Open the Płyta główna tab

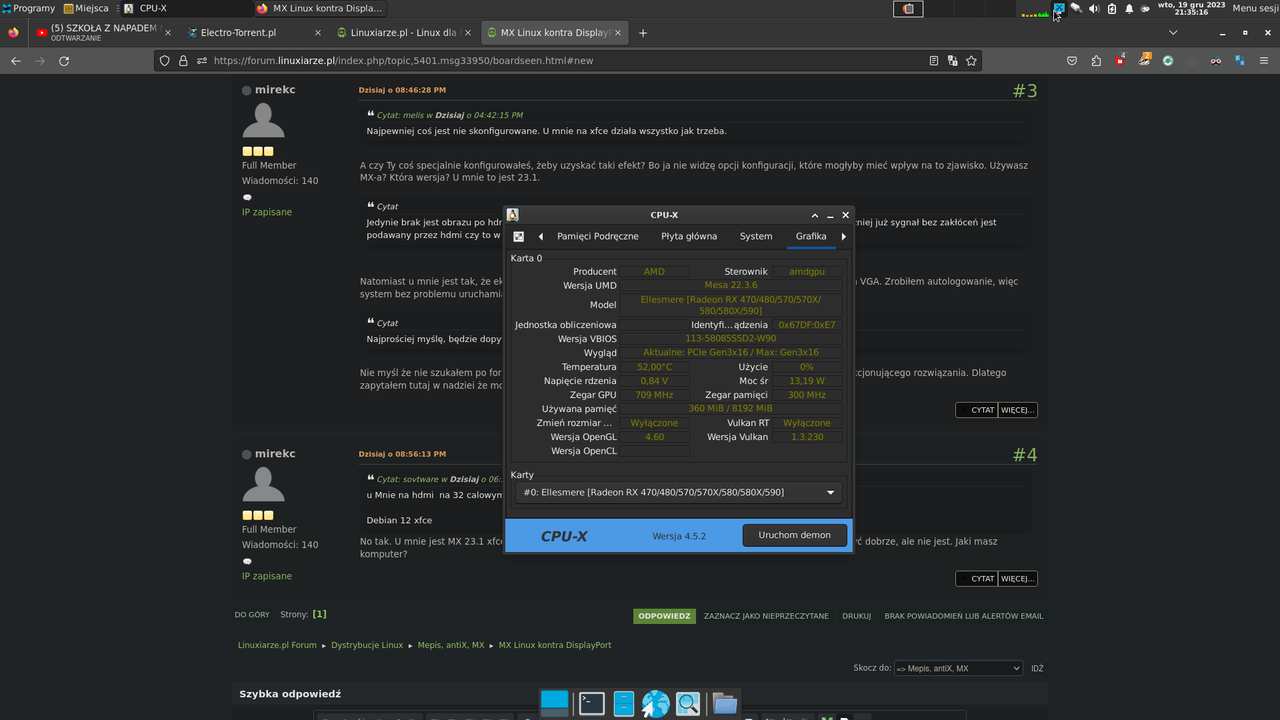coord(689,237)
